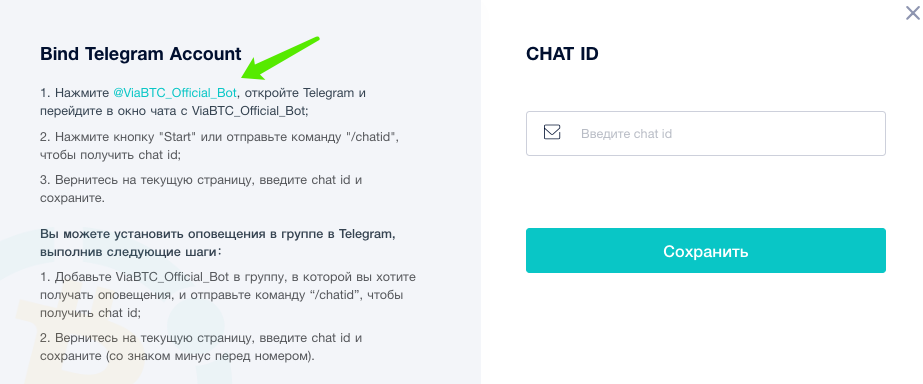Focus the "Введите chat id" input field
Image resolution: width=923 pixels, height=384 pixels.
706,134
